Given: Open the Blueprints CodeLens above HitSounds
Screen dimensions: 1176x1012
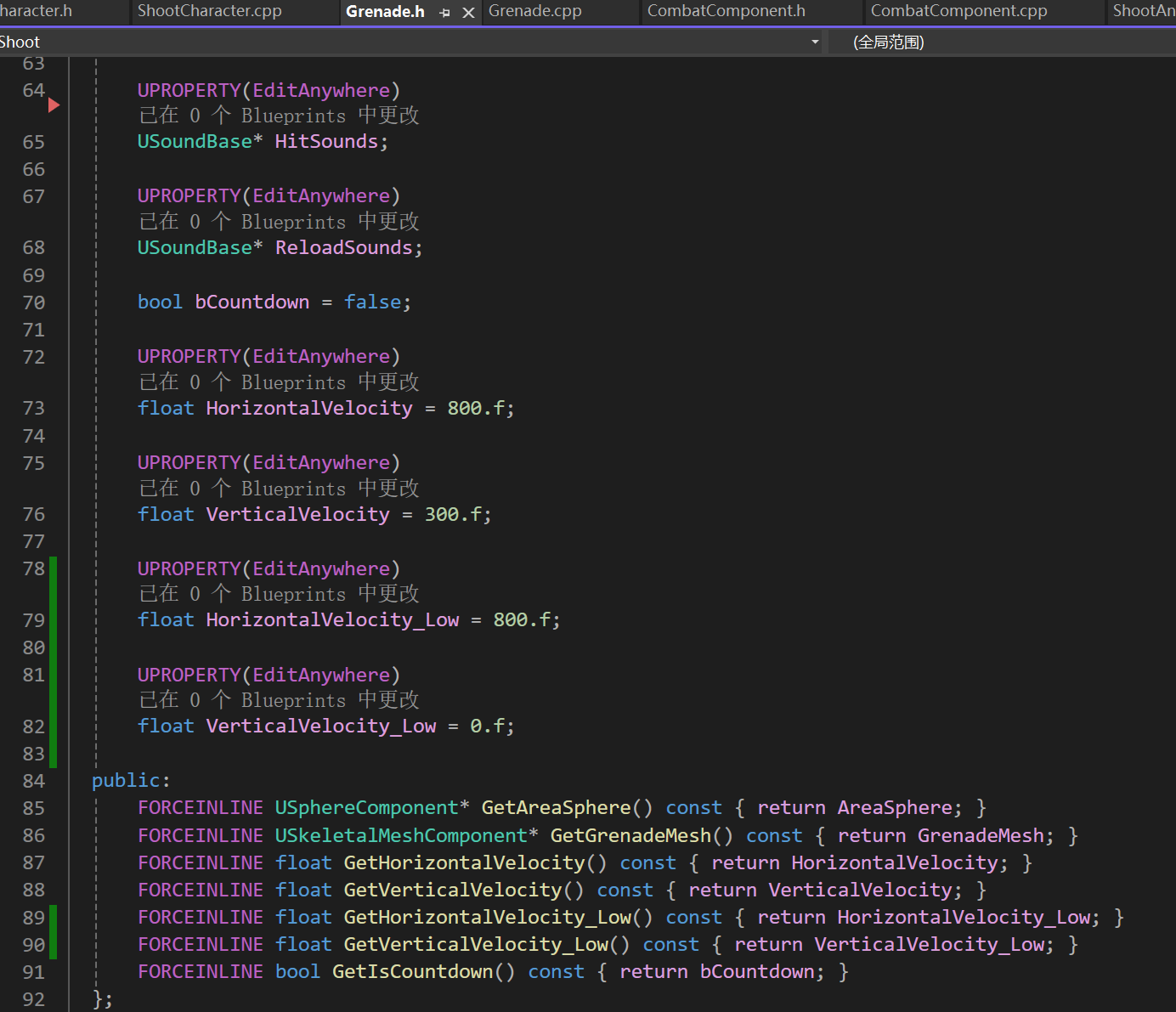Looking at the screenshot, I should click(x=279, y=116).
